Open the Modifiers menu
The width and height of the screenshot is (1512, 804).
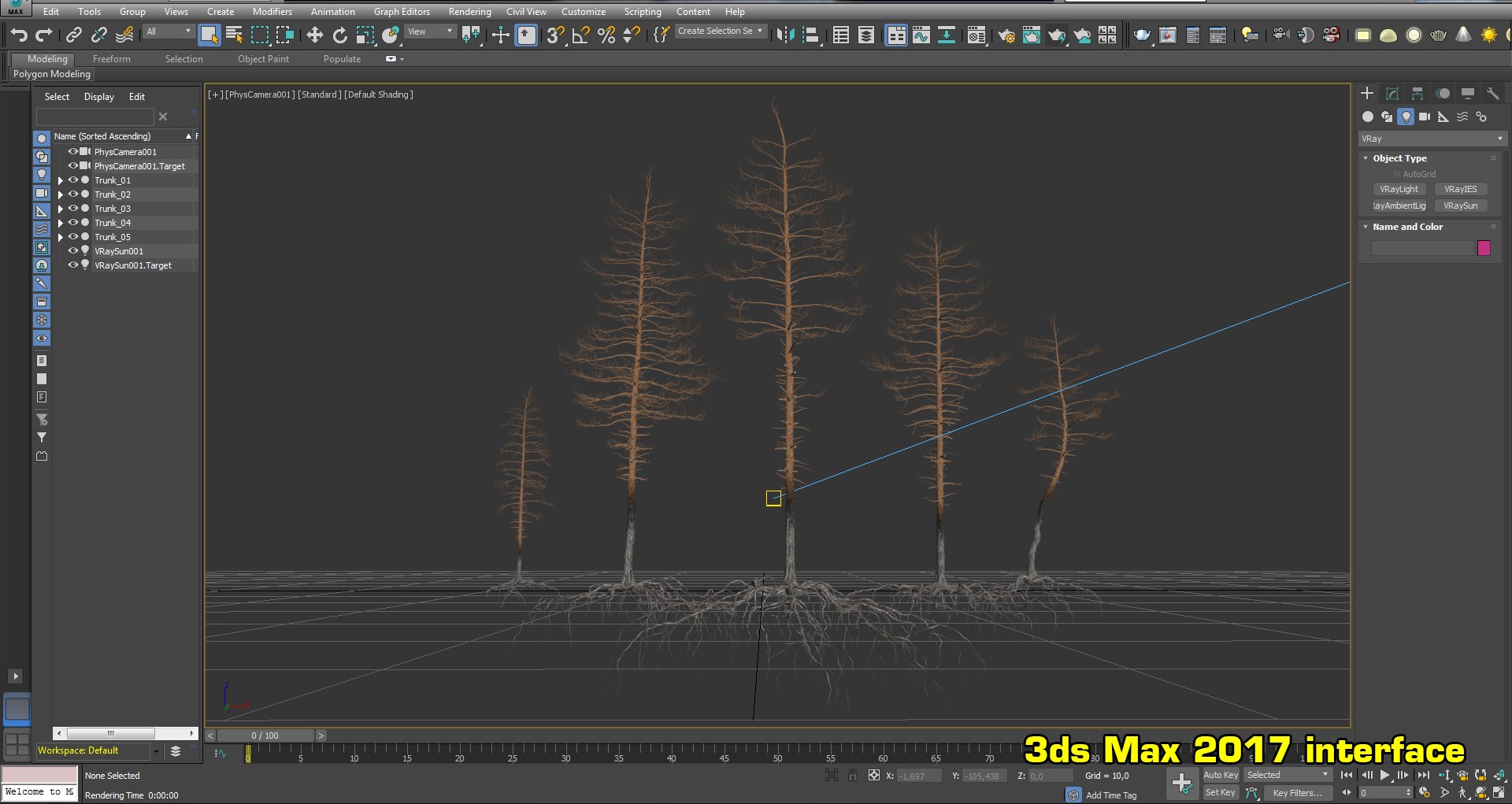point(272,12)
